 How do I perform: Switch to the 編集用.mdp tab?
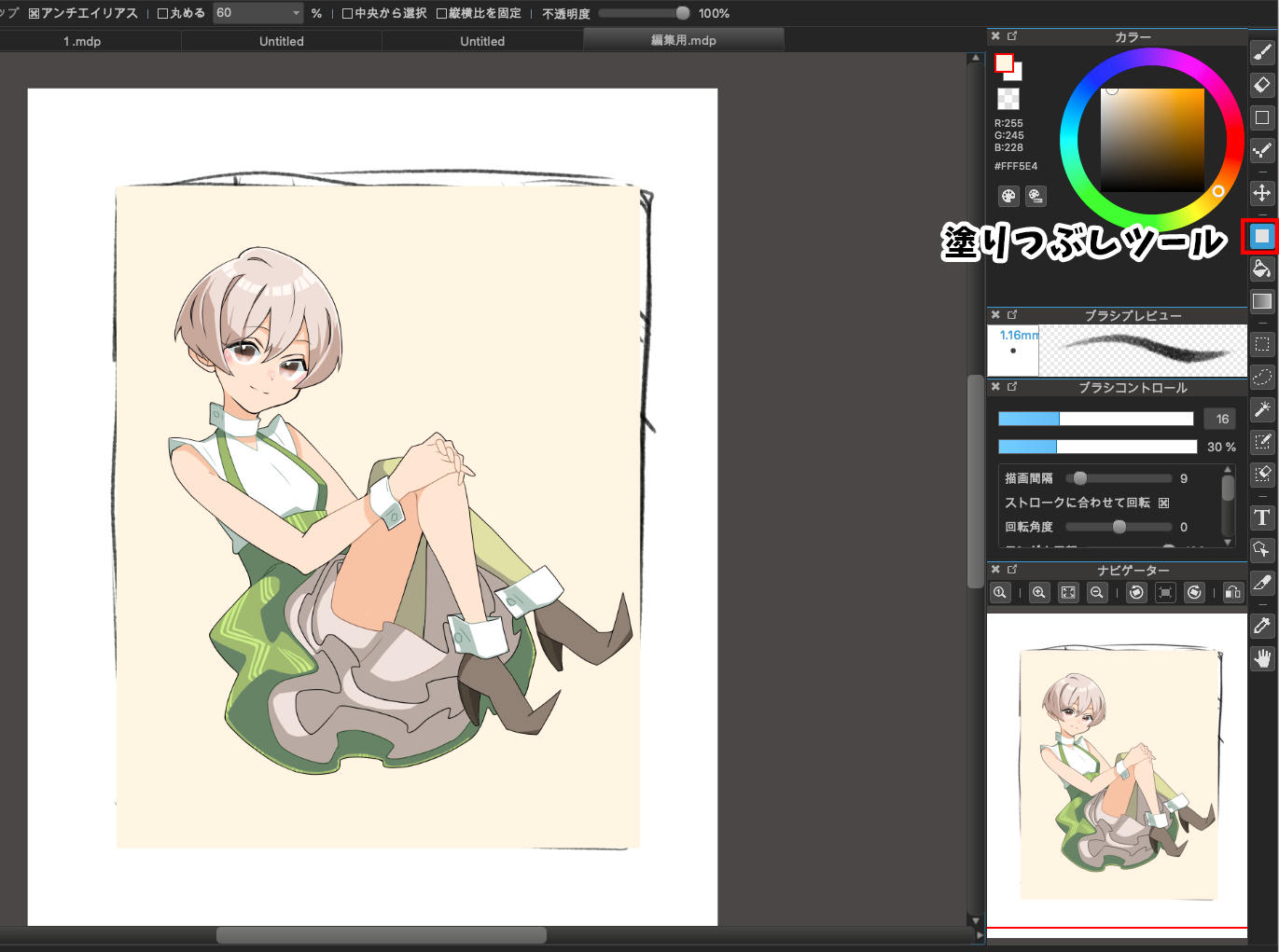[x=683, y=40]
